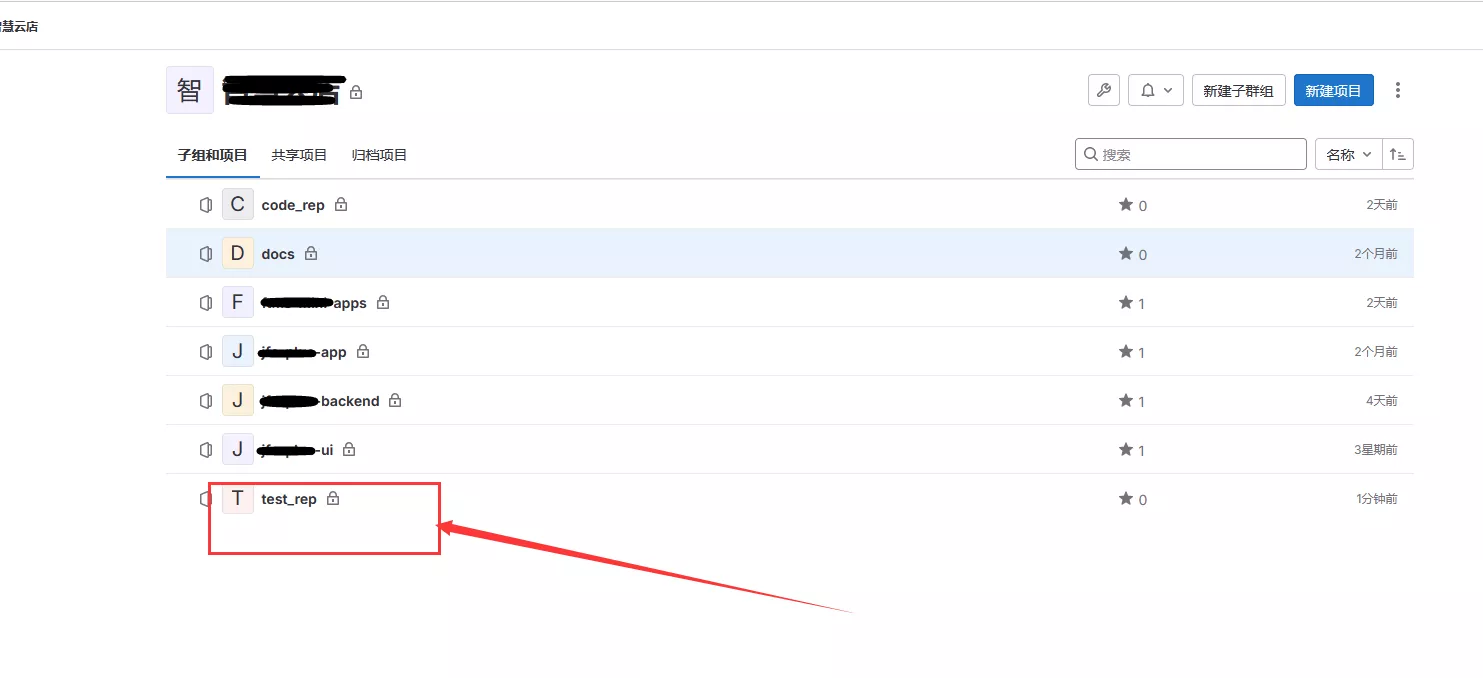1483x678 pixels.
Task: Open the notification bell dropdown
Action: pyautogui.click(x=1156, y=90)
